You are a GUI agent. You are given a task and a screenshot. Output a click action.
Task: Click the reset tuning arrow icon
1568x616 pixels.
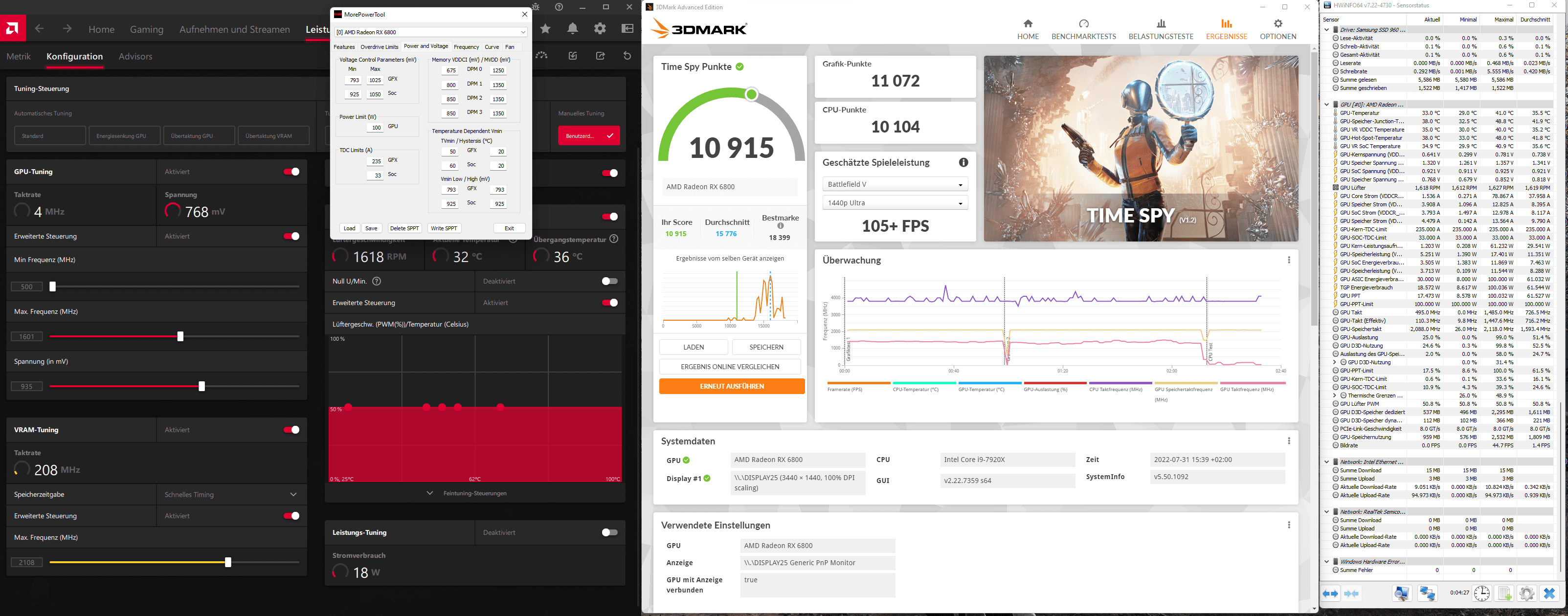627,56
